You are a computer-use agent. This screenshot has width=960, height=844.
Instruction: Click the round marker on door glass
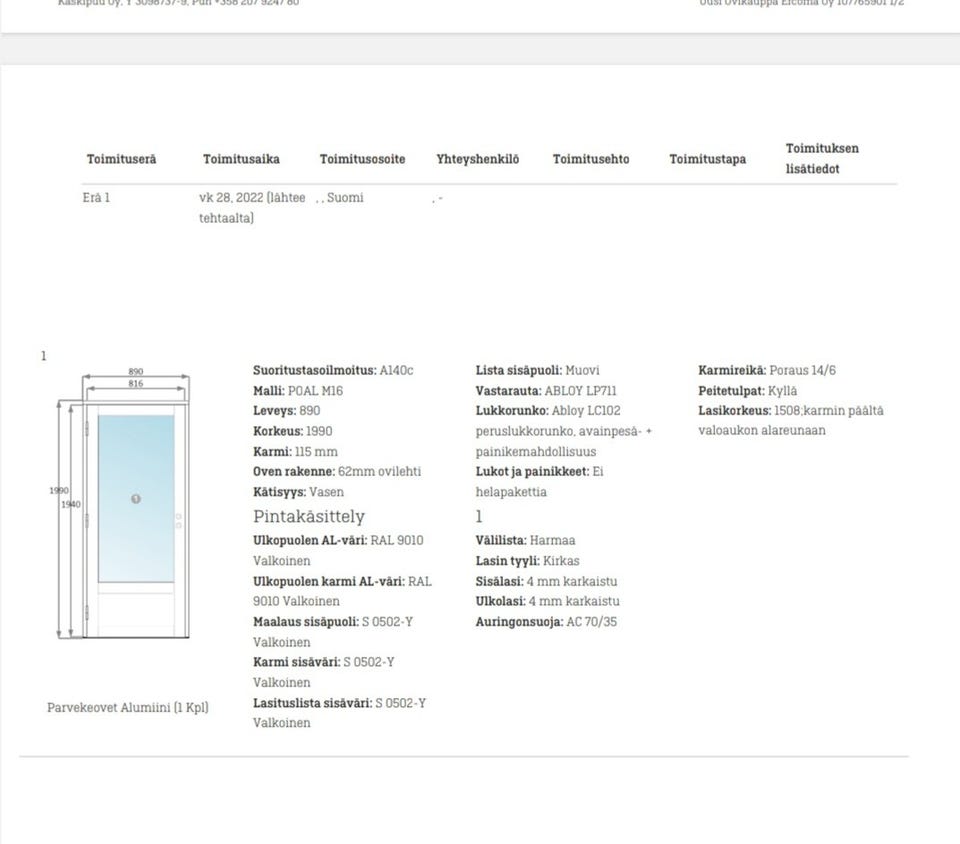click(136, 499)
